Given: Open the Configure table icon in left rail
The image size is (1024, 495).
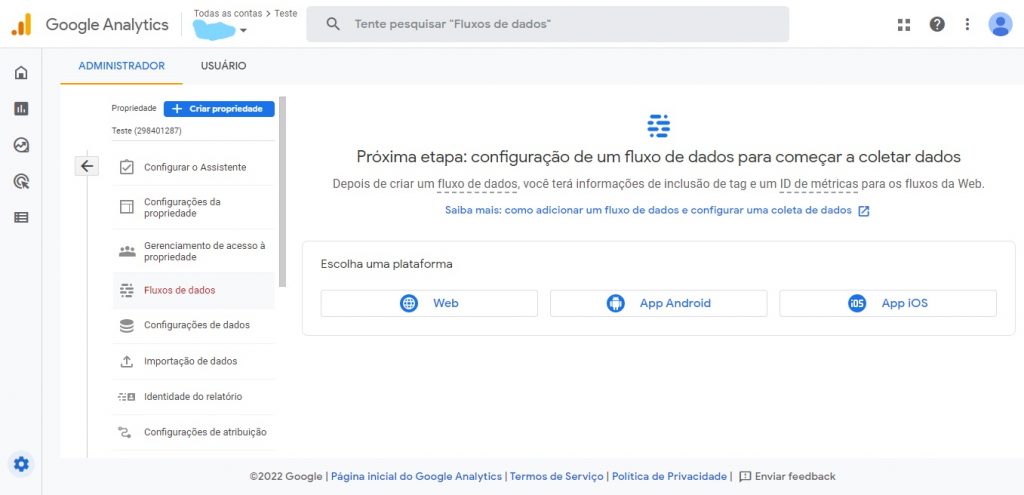Looking at the screenshot, I should [21, 217].
